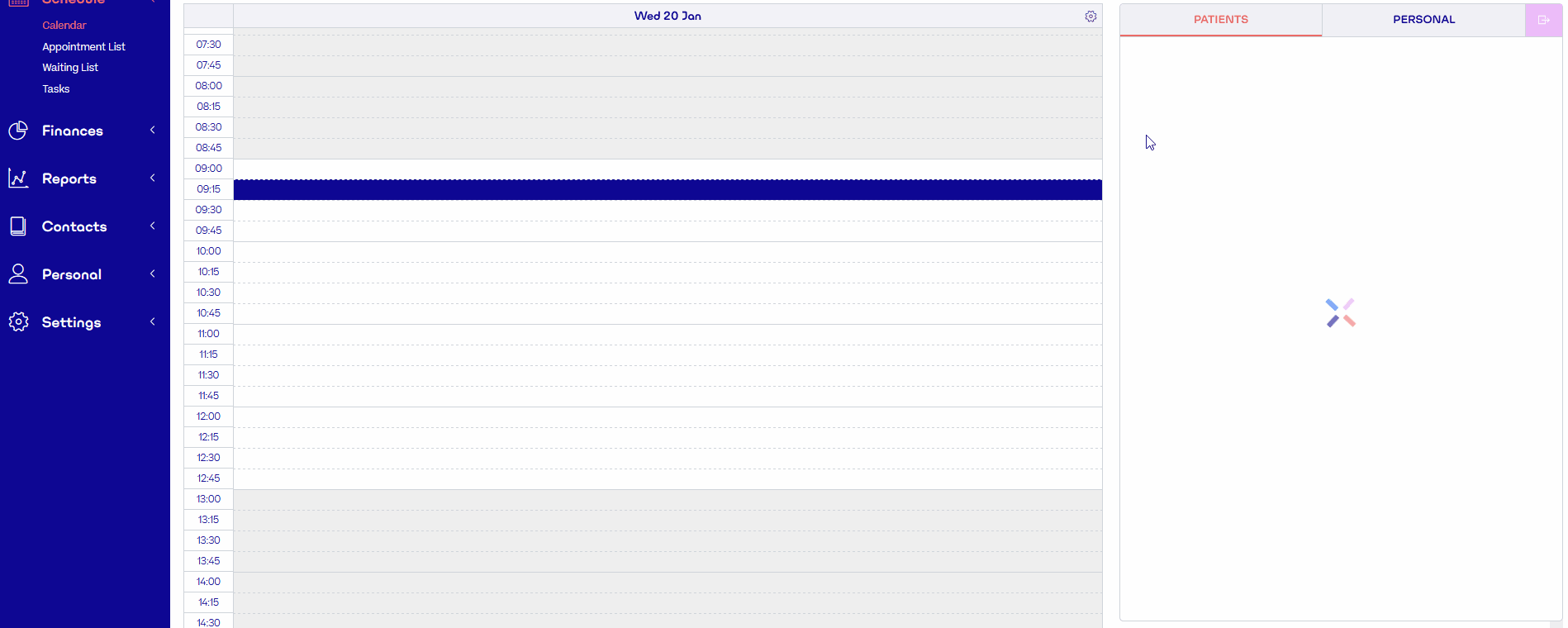Open the Appointment List link
The height and width of the screenshot is (628, 1568).
pos(83,47)
